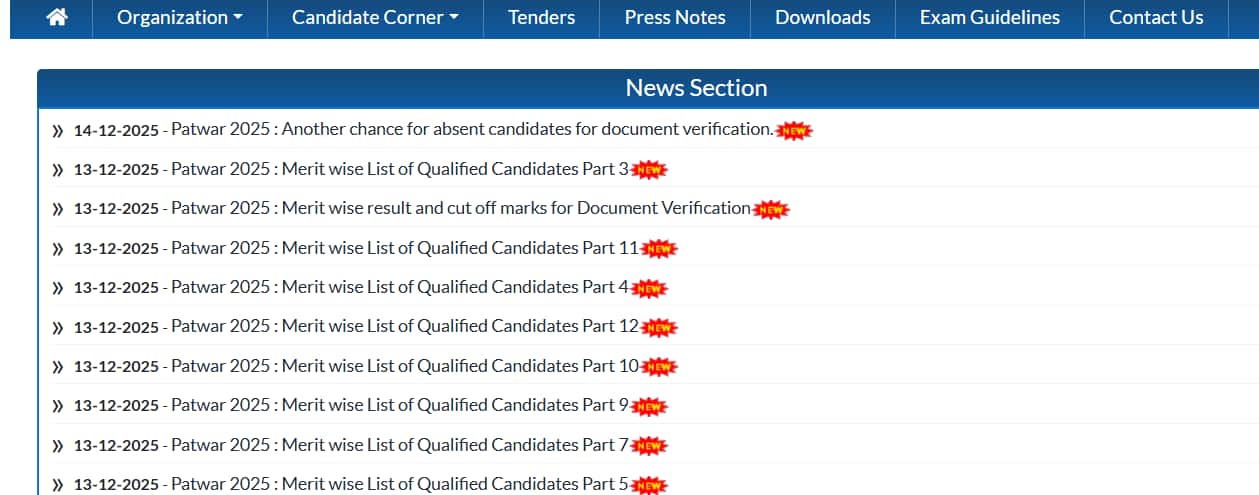Viewport: 1259px width, 495px height.
Task: Click the NEW badge after Part 12
Action: pos(658,327)
